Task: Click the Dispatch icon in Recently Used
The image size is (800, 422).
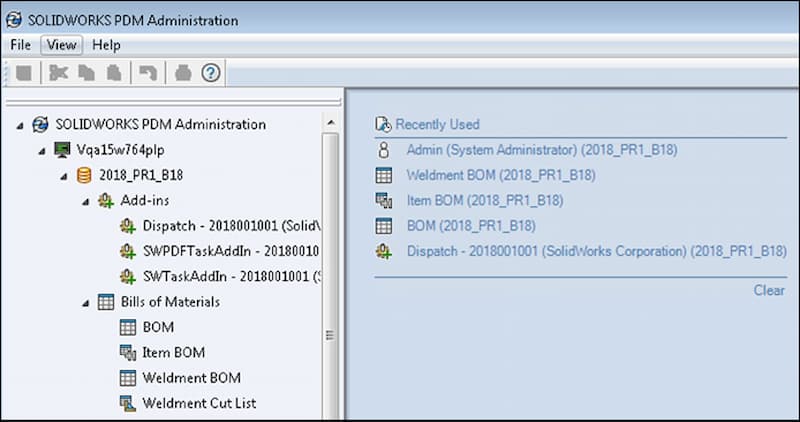Action: tap(383, 251)
